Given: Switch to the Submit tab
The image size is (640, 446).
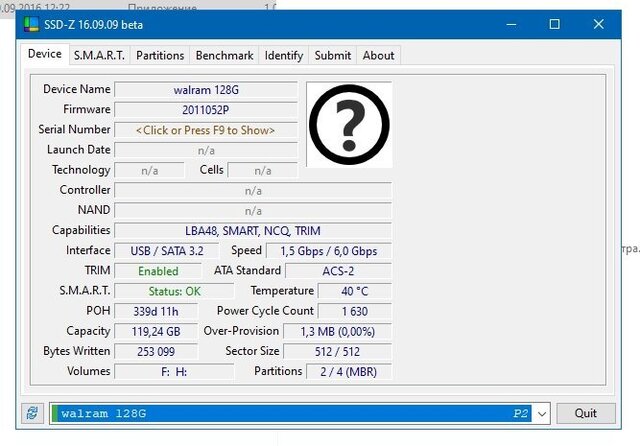Looking at the screenshot, I should click(x=333, y=55).
